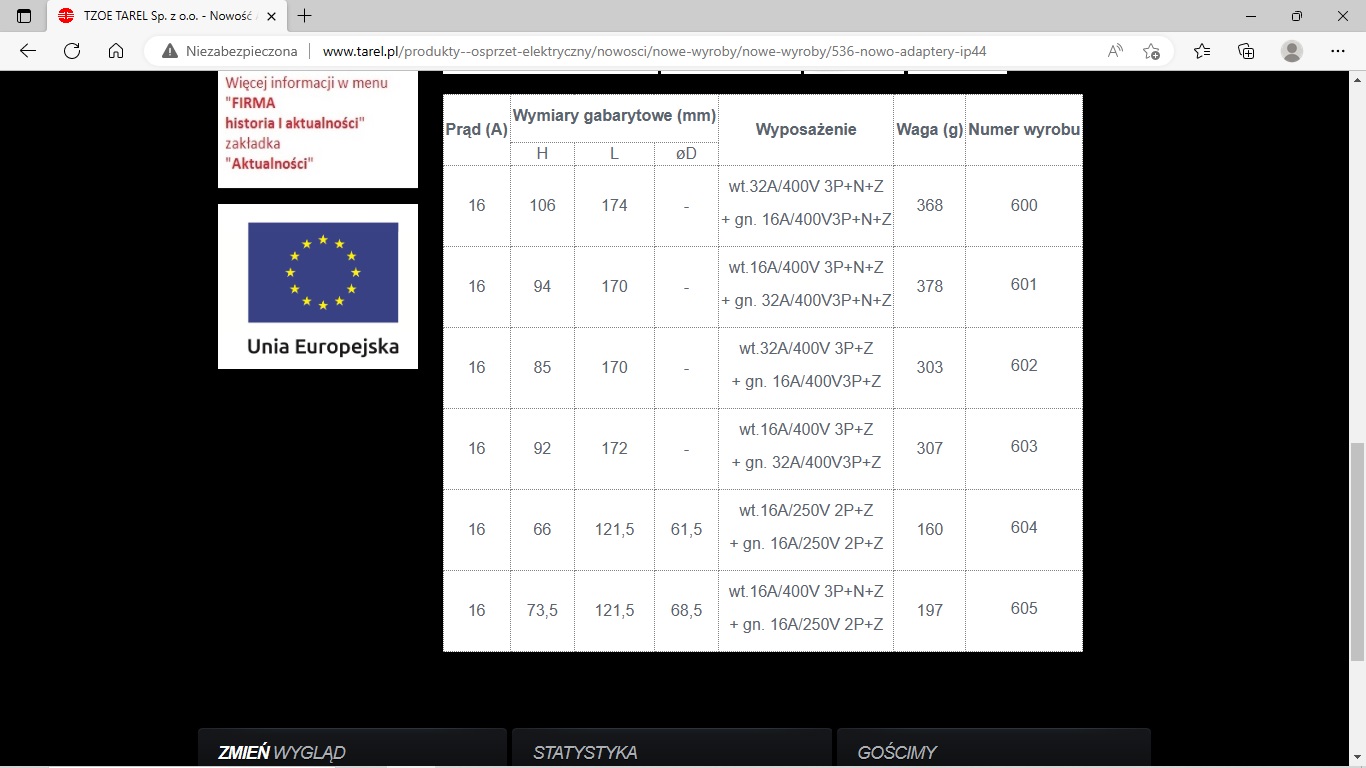Screen dimensions: 1366x768
Task: Click the vertical page scrollbar thumb
Action: 1357,550
